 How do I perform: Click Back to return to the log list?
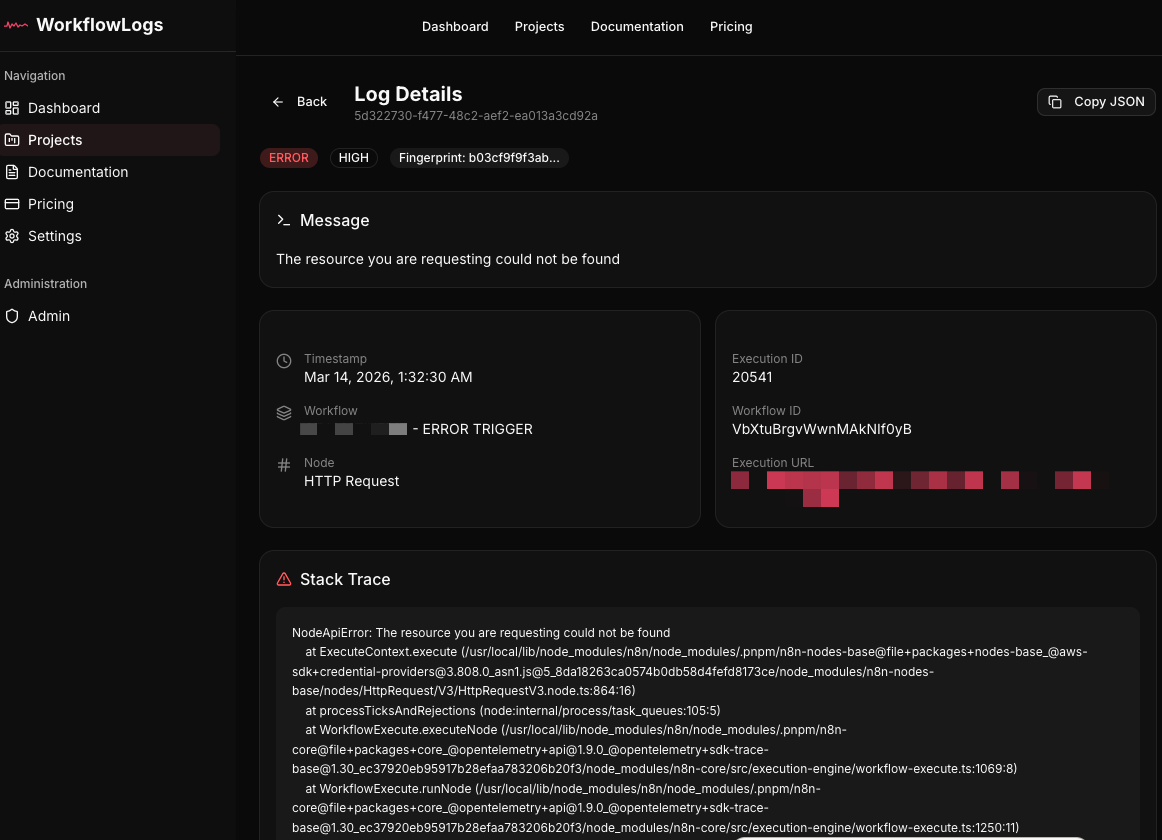tap(299, 101)
